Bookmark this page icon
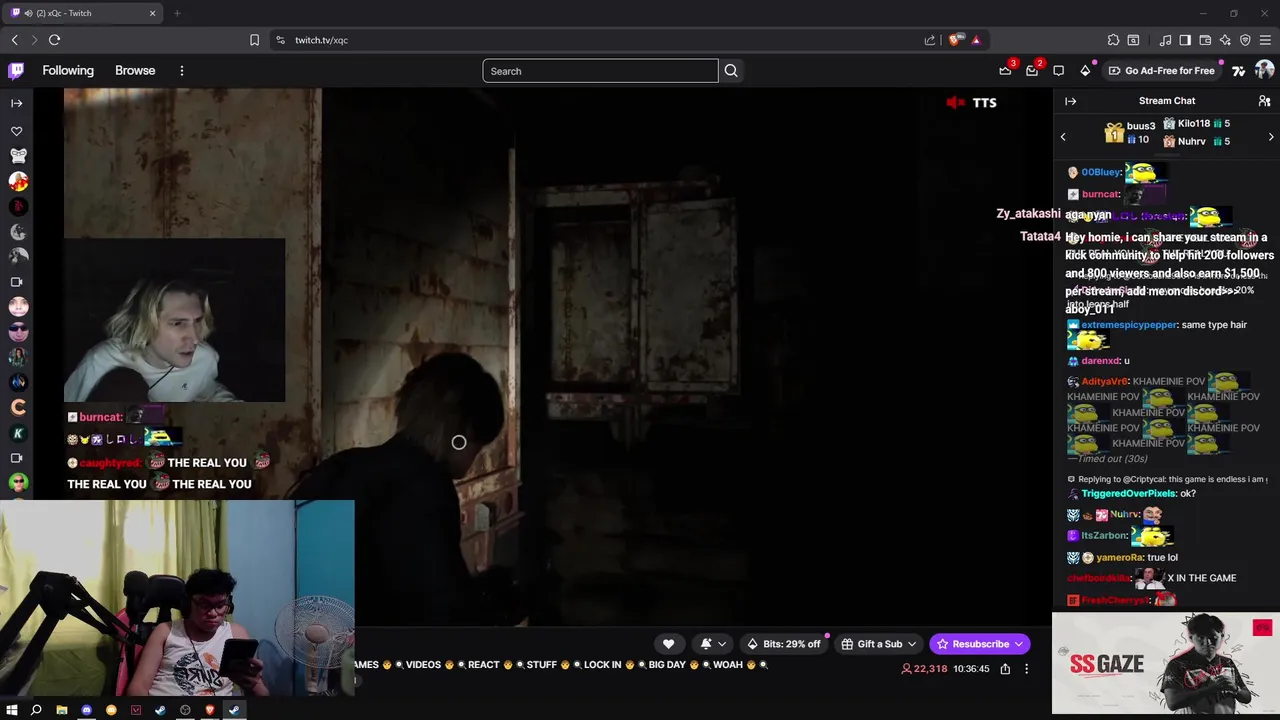The image size is (1280, 720). 254,40
